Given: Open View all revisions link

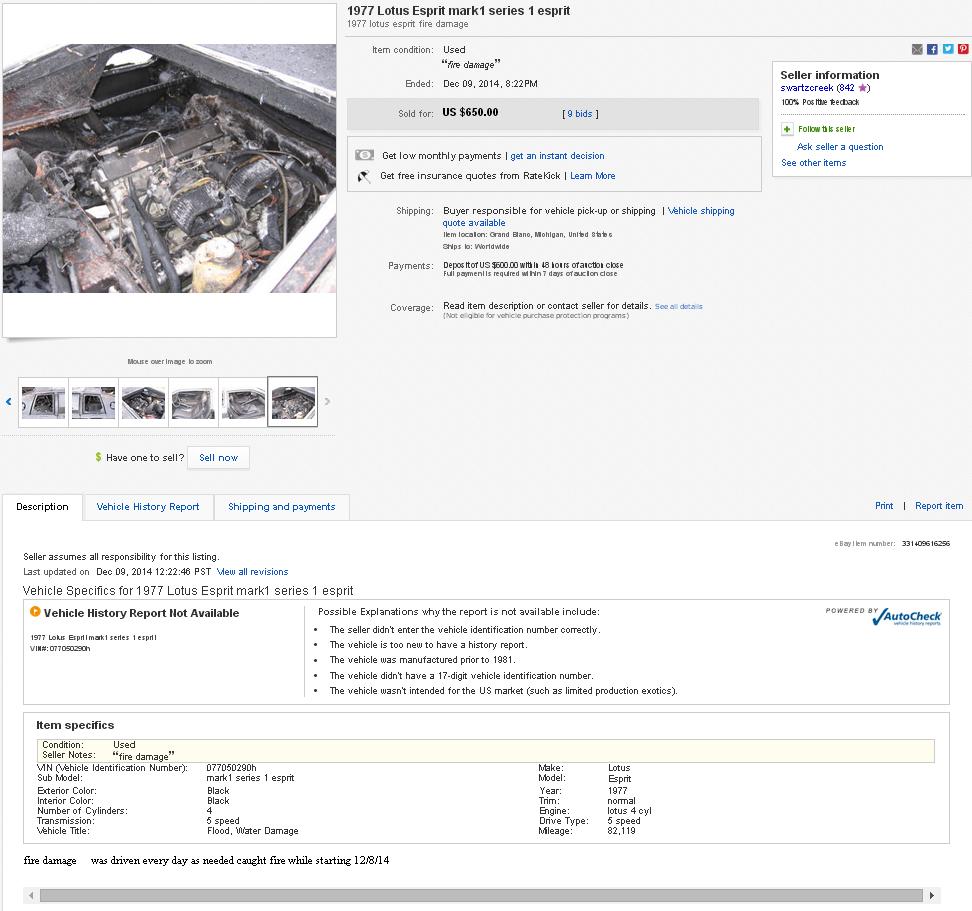Looking at the screenshot, I should (x=252, y=572).
